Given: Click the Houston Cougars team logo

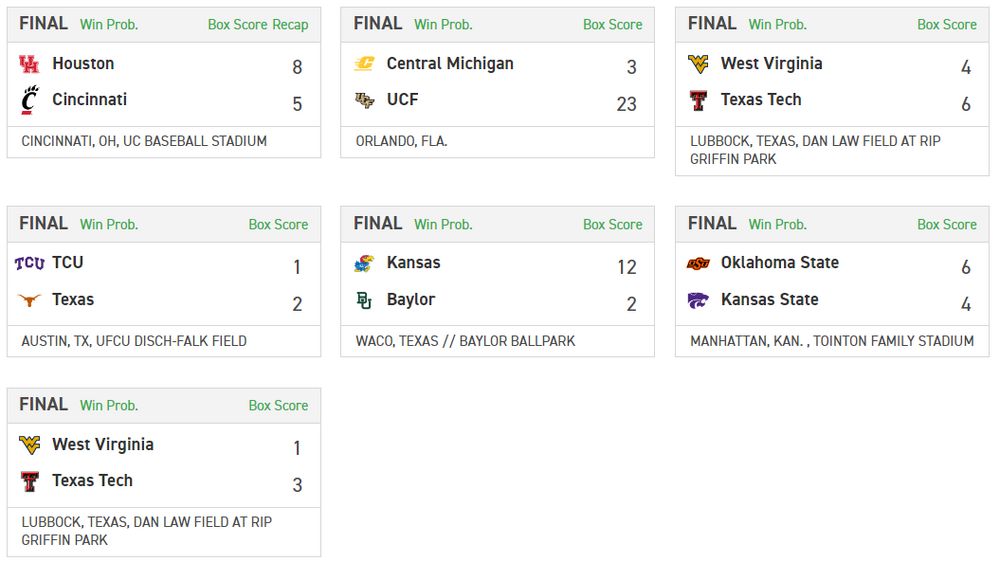Looking at the screenshot, I should coord(29,64).
